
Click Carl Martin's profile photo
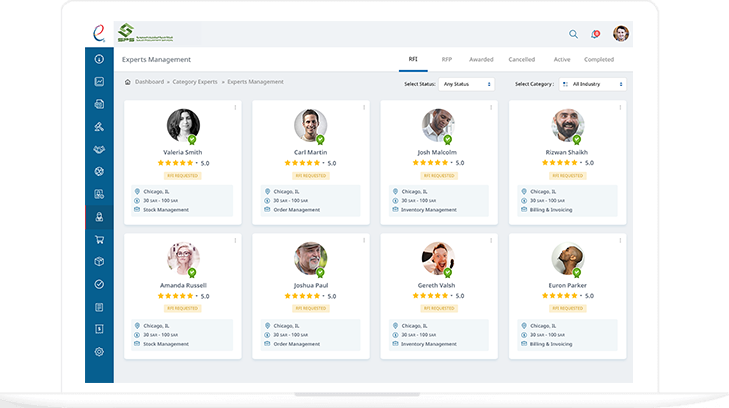point(311,125)
